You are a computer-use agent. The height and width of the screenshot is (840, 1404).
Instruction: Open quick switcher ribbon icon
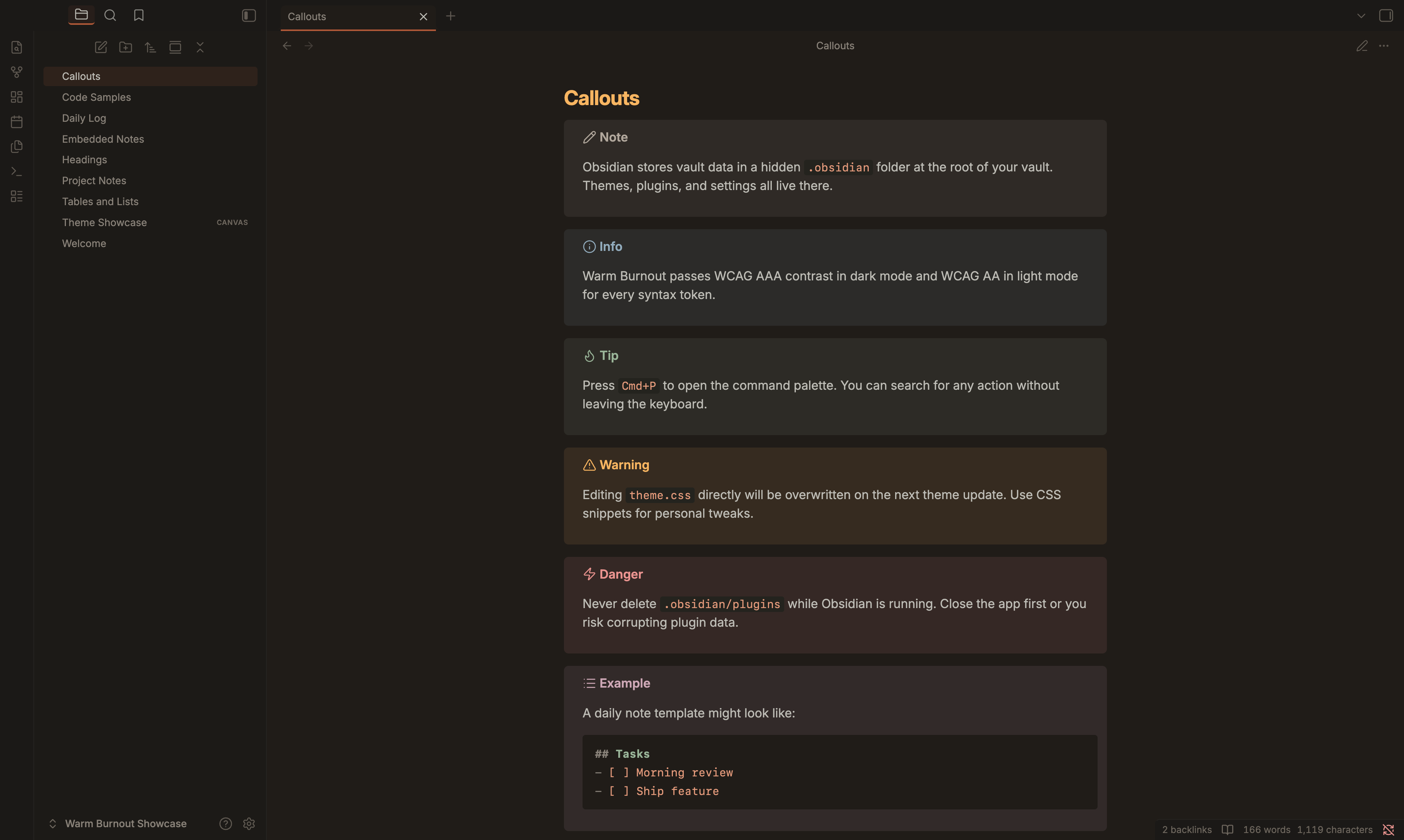coord(17,47)
